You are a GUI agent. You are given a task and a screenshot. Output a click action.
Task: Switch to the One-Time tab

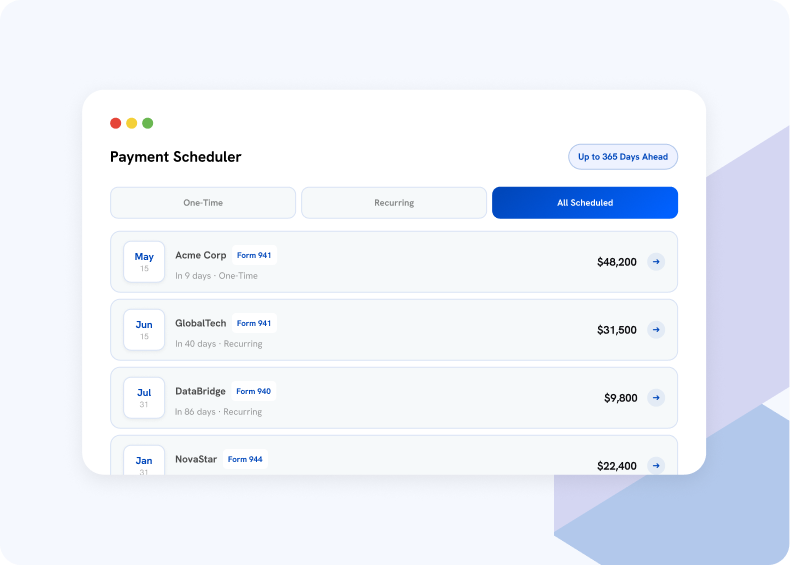pos(203,203)
